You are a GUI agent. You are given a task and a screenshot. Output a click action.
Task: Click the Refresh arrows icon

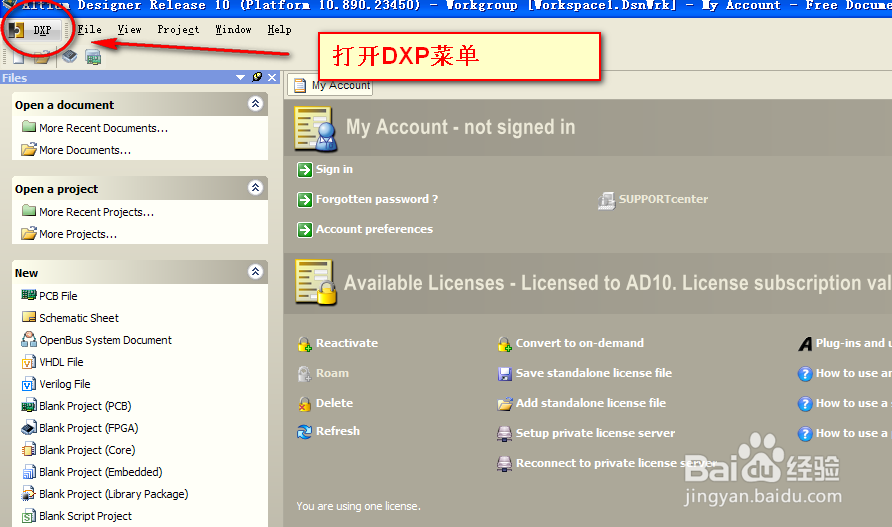(304, 432)
